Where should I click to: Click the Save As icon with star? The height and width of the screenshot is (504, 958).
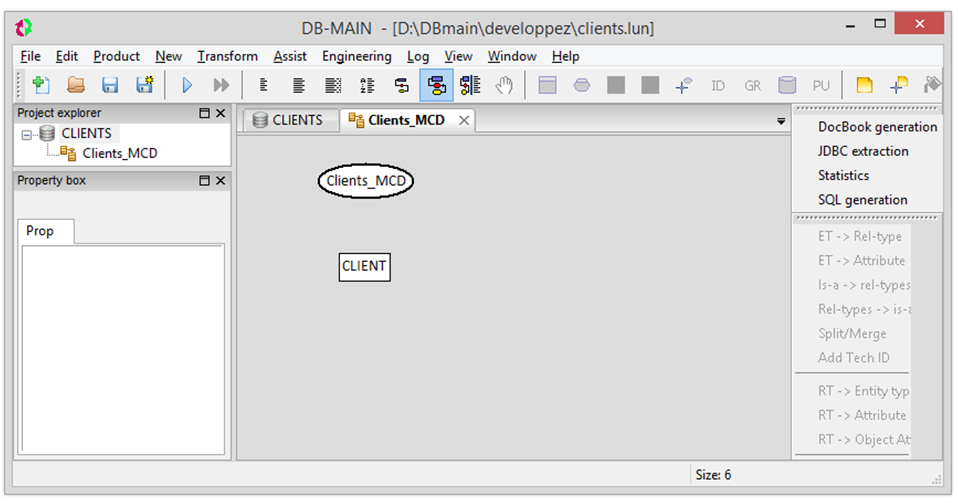click(145, 85)
